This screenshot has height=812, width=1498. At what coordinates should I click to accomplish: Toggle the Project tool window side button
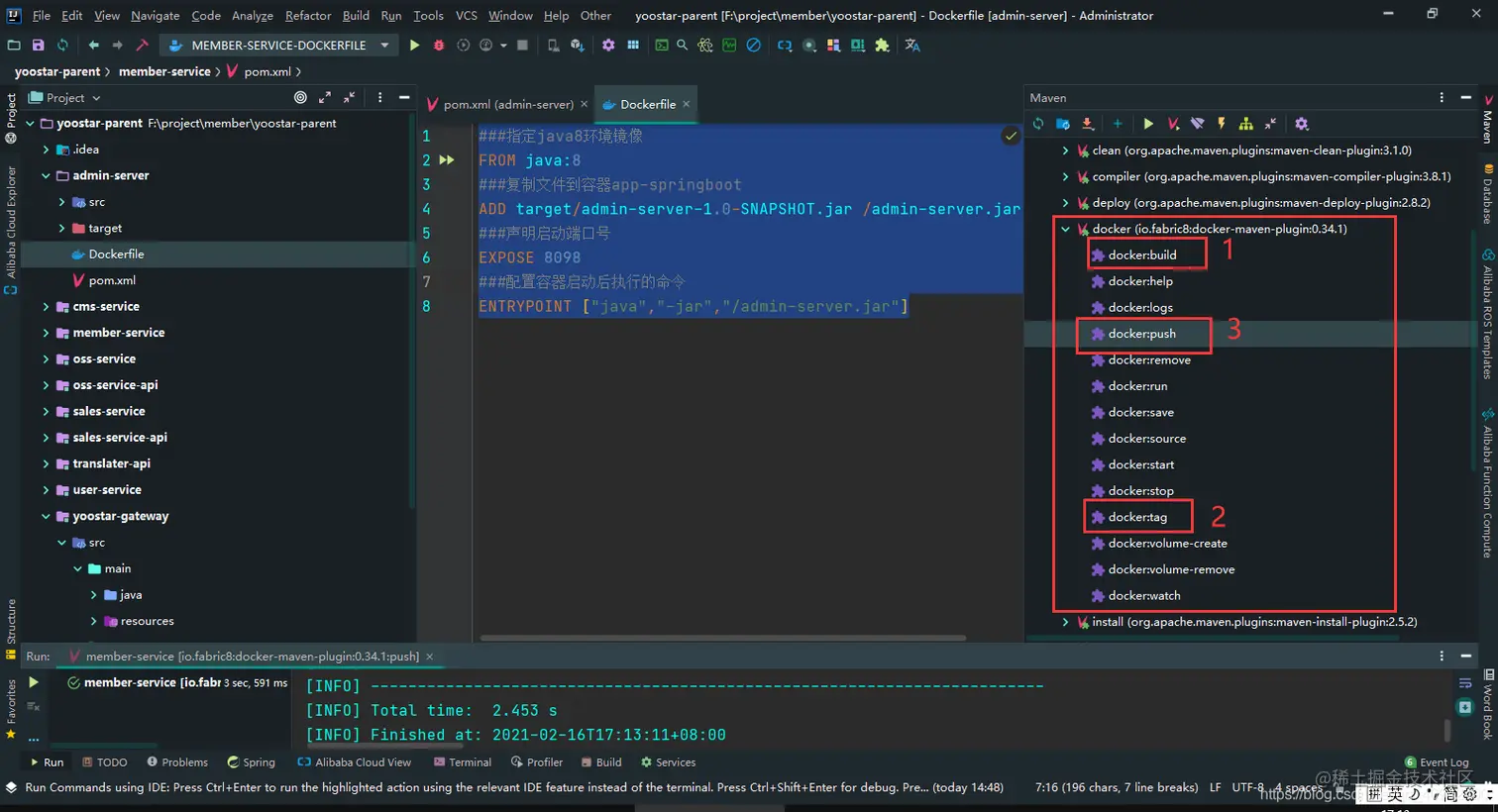pos(11,118)
